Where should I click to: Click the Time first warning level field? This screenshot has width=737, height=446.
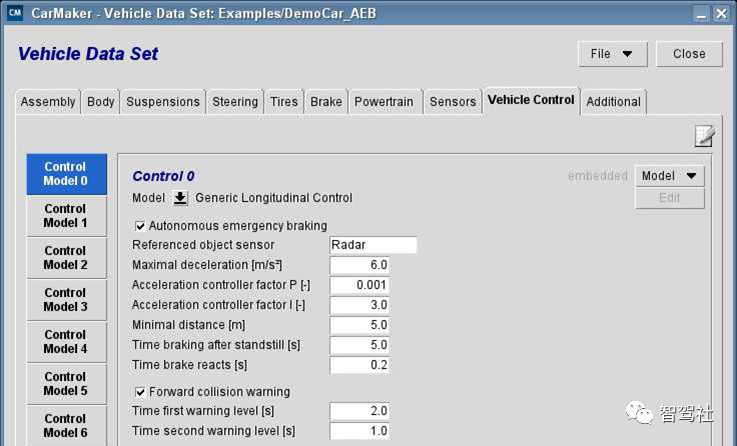point(360,411)
